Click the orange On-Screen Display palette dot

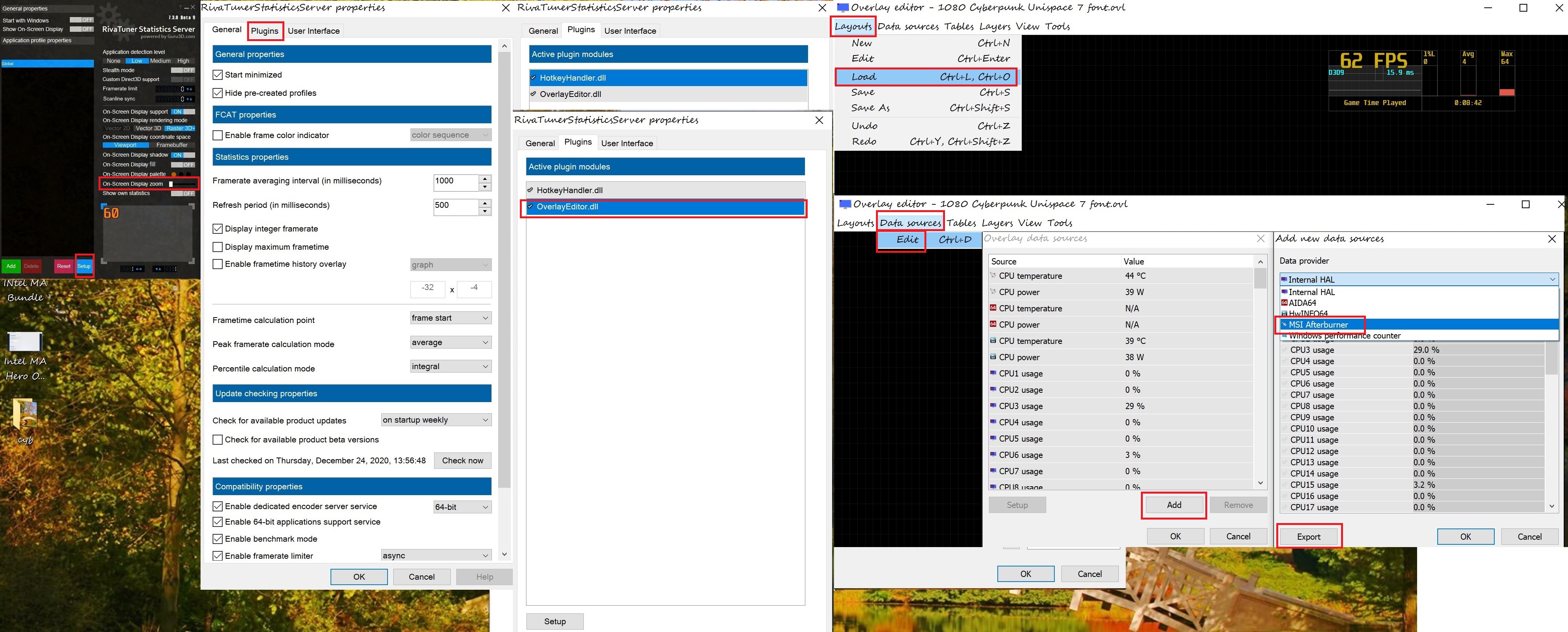[x=173, y=174]
